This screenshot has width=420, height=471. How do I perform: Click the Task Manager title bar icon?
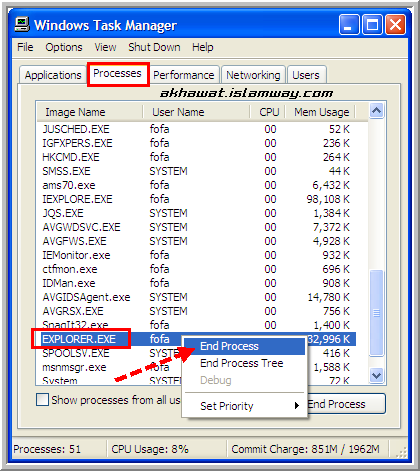click(22, 25)
